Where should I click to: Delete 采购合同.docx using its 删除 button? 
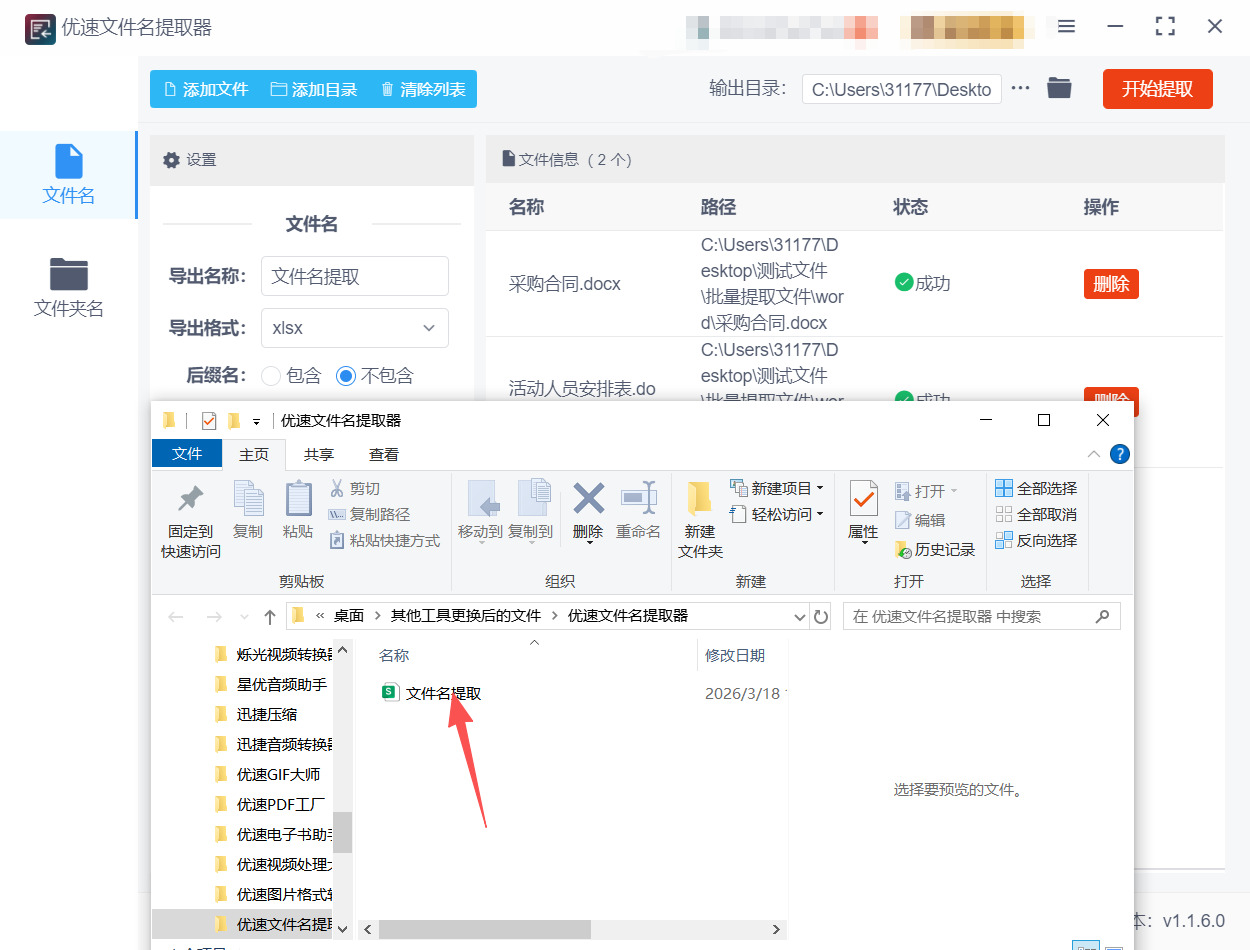1111,283
